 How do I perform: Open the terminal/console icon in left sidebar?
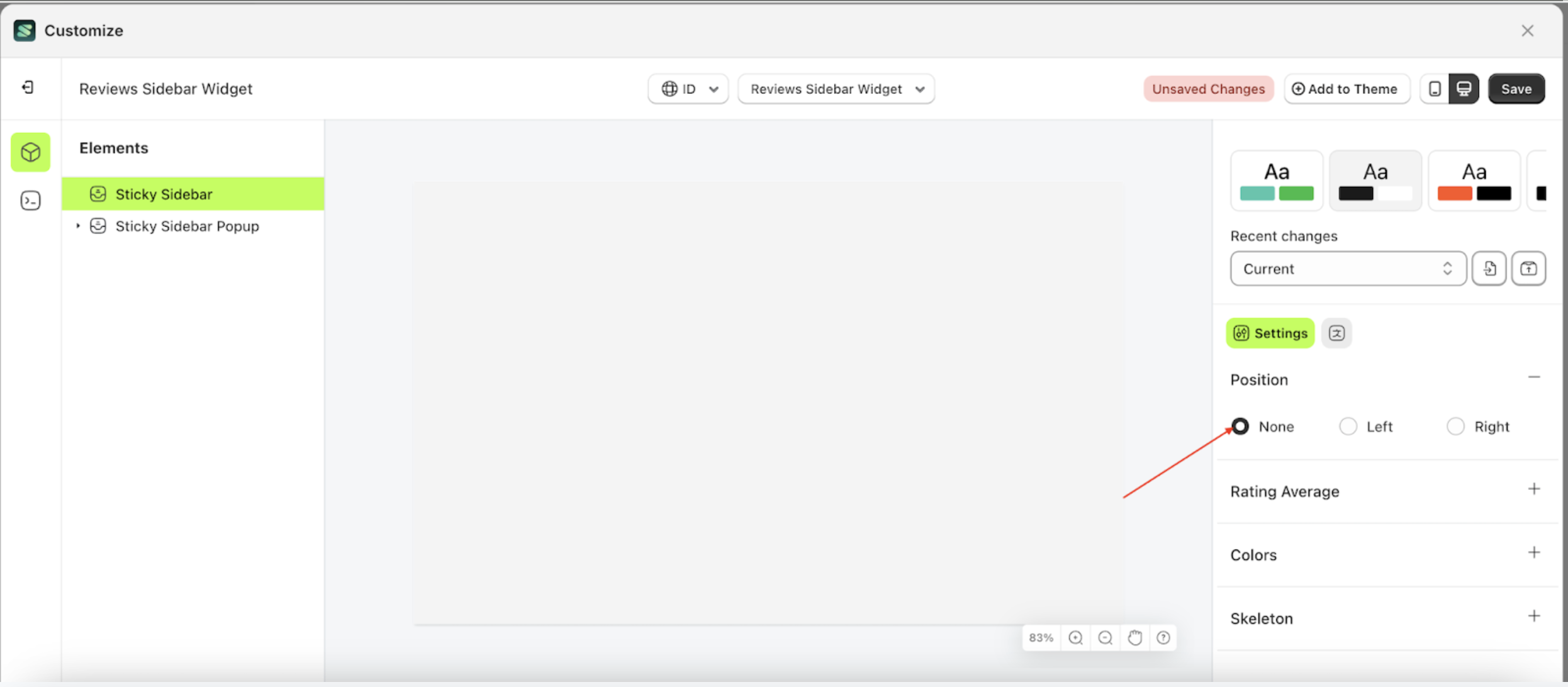[30, 200]
